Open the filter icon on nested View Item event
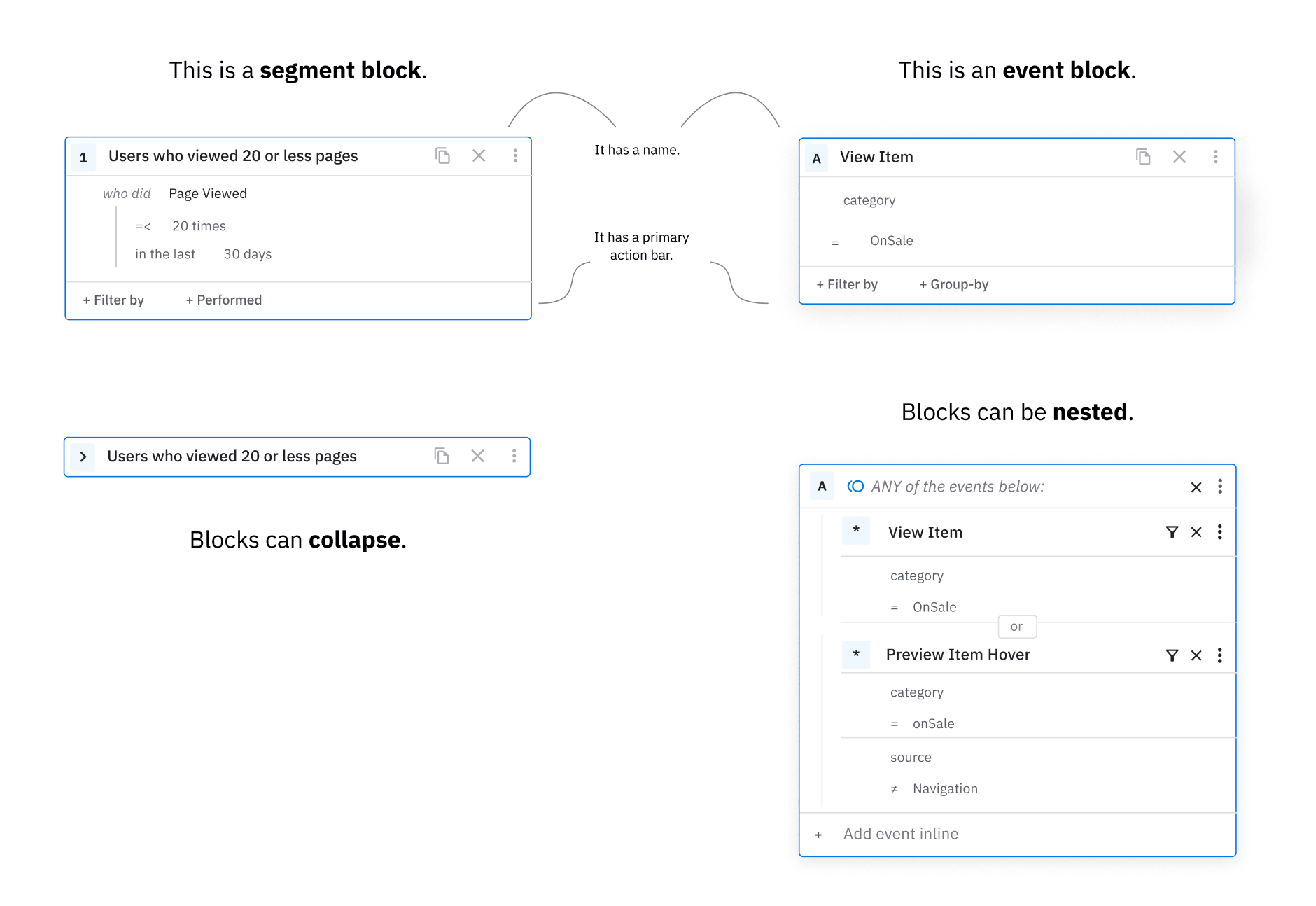Image resolution: width=1316 pixels, height=906 pixels. pyautogui.click(x=1172, y=532)
